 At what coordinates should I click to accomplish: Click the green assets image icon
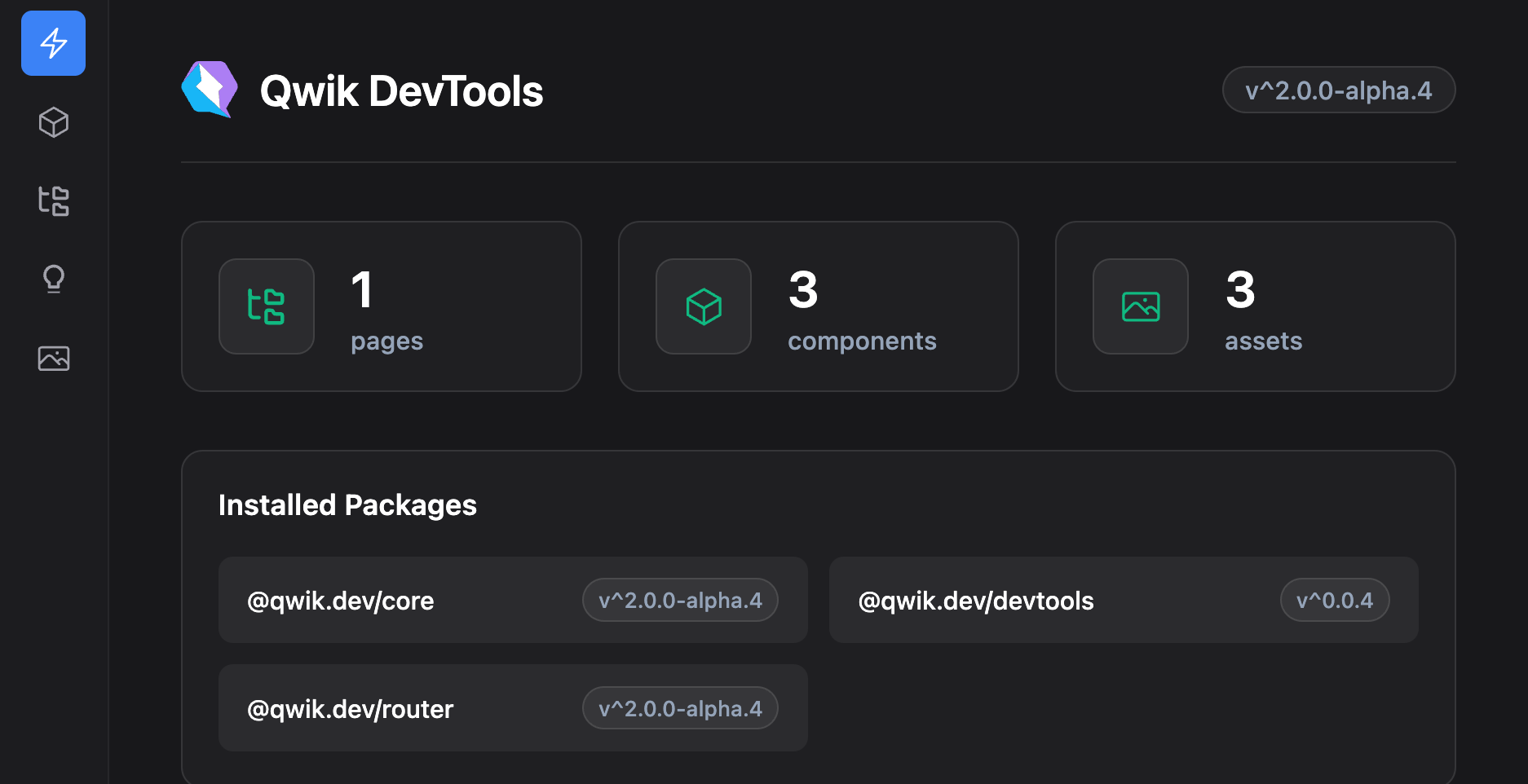pos(1141,306)
